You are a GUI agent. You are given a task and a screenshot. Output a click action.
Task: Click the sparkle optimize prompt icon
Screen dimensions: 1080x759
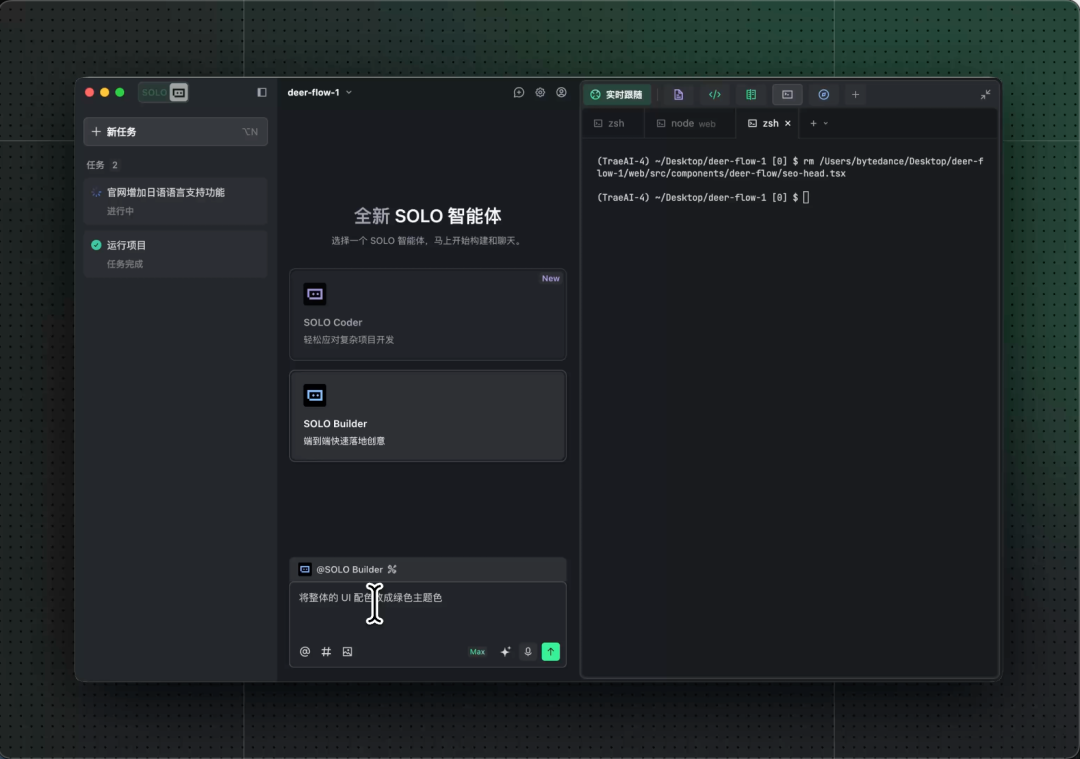(505, 652)
